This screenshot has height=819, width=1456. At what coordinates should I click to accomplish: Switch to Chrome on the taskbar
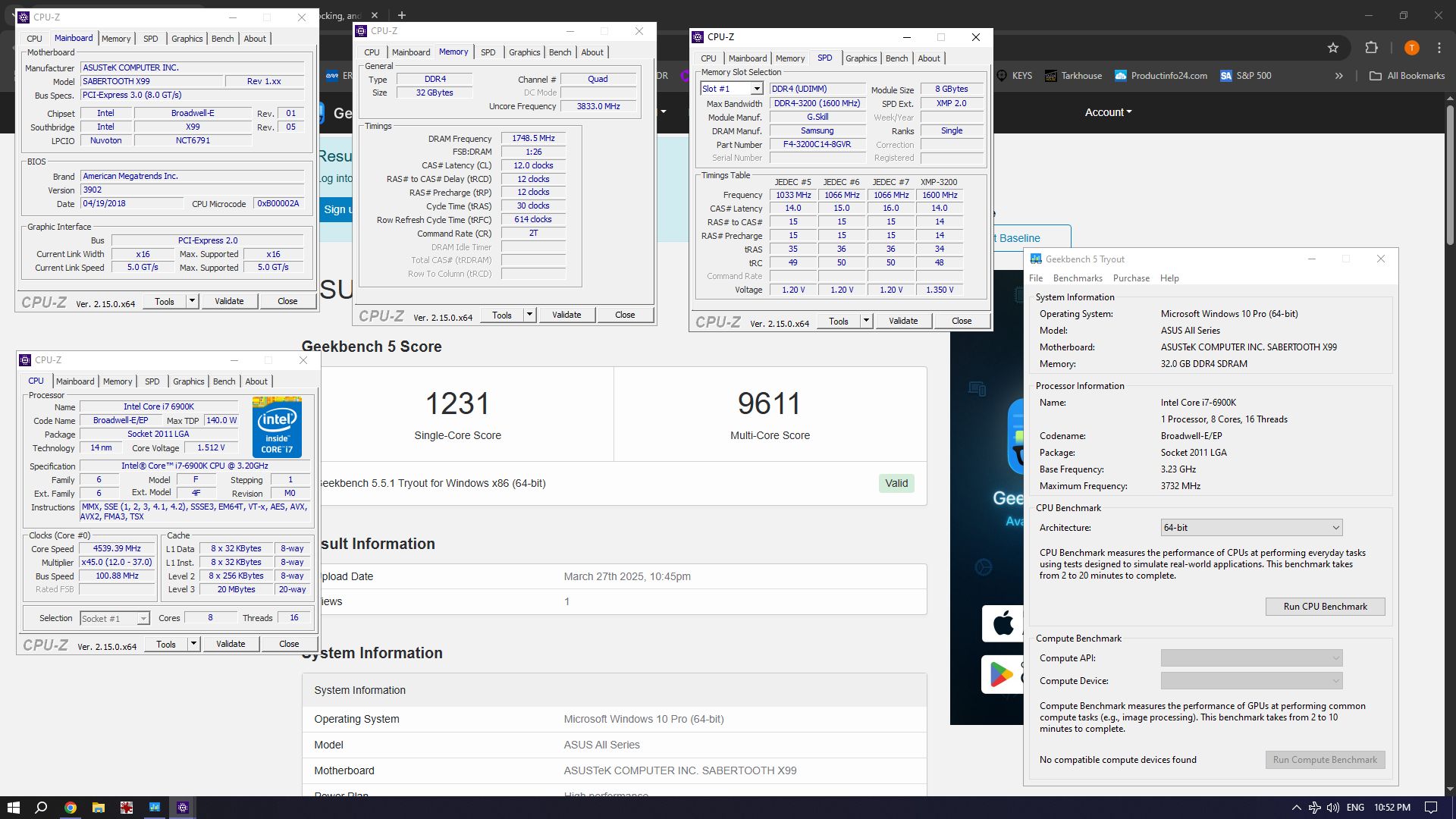[x=70, y=808]
